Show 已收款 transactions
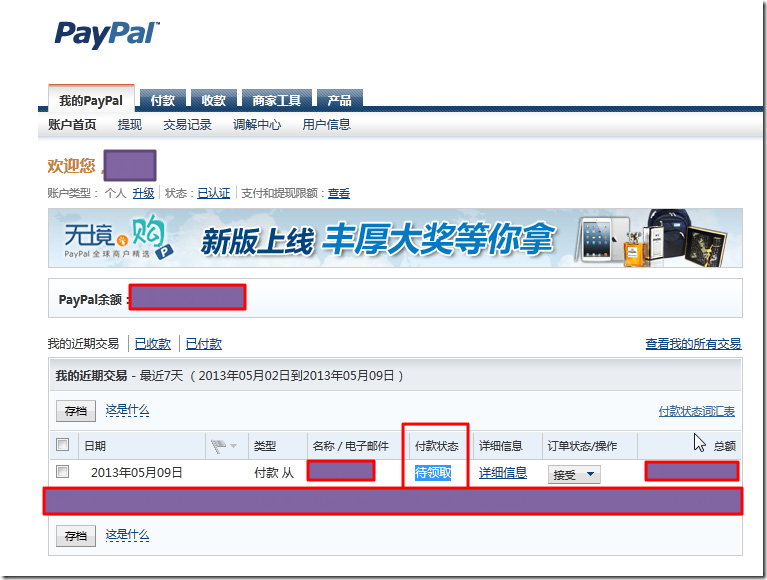The height and width of the screenshot is (580, 767). coord(153,344)
